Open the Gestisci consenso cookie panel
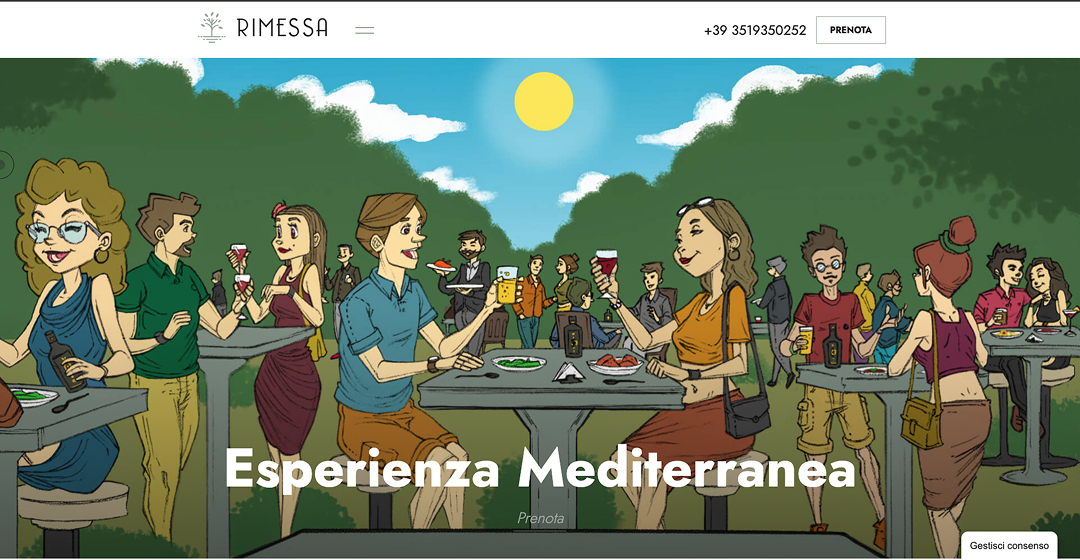This screenshot has width=1080, height=560. tap(1009, 546)
